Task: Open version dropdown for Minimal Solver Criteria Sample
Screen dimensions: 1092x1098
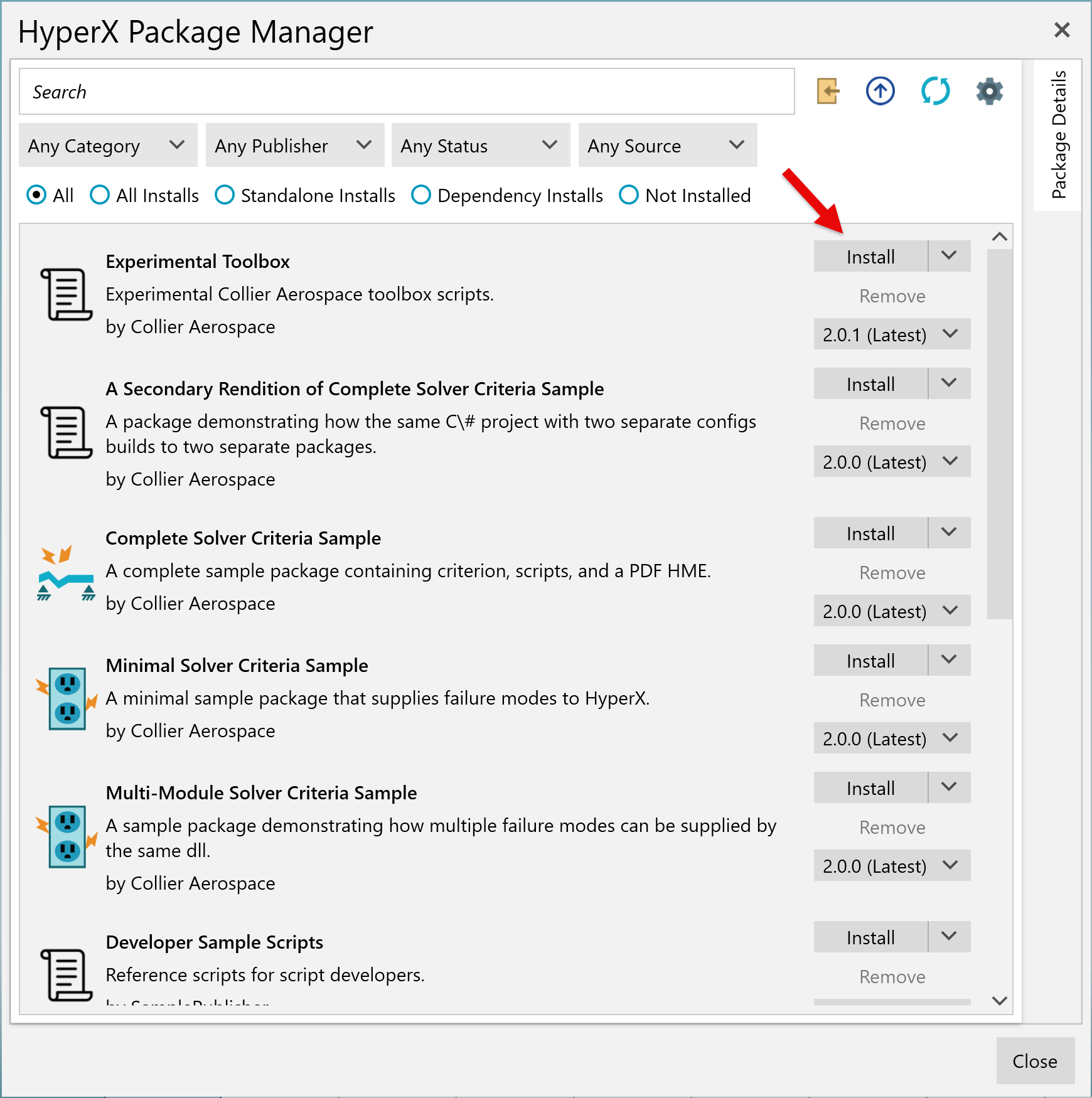Action: [x=892, y=738]
